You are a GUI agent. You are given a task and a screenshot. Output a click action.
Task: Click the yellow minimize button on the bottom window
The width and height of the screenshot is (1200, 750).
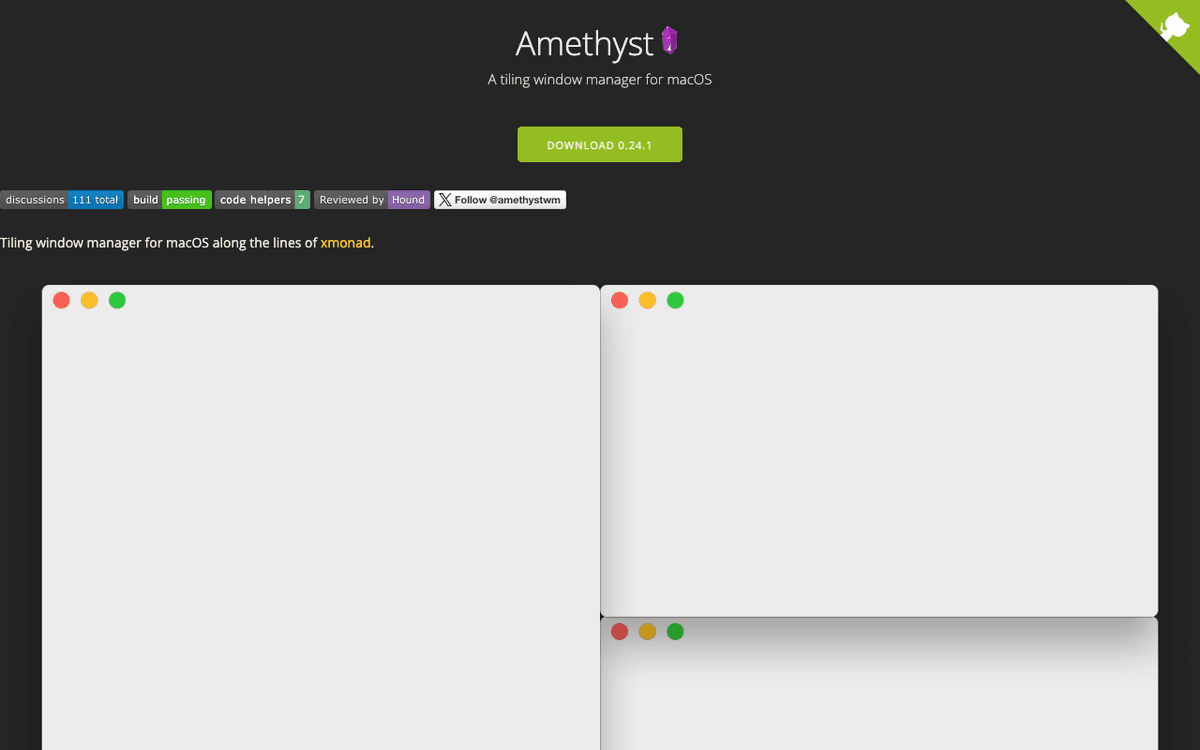tap(647, 631)
